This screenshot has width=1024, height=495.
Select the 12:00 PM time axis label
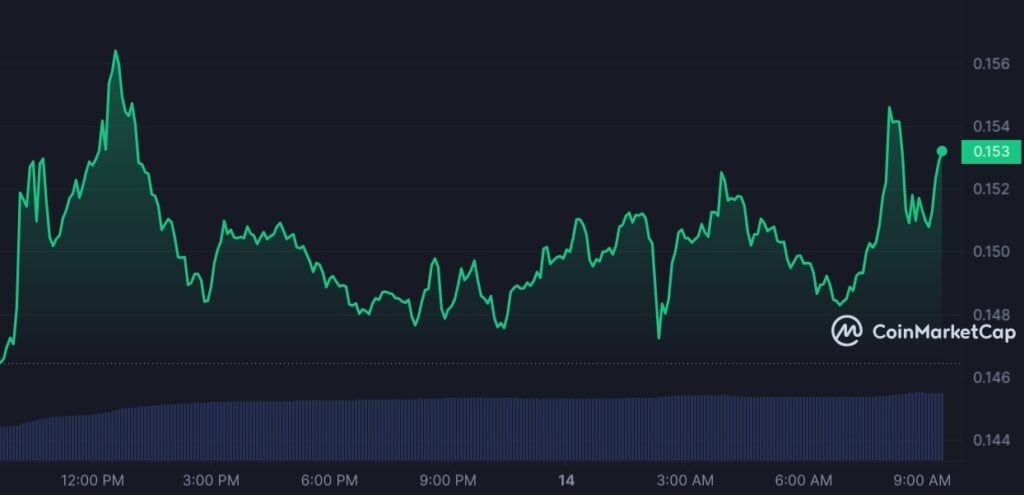click(x=92, y=481)
